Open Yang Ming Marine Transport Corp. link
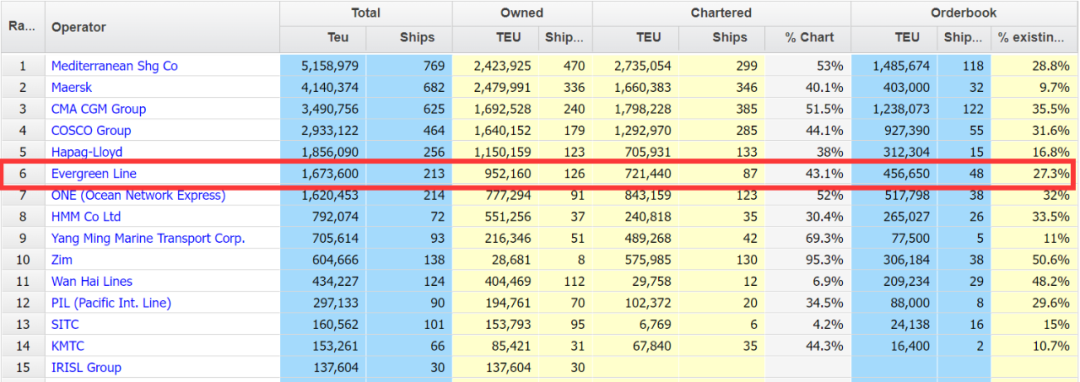The image size is (1080, 382). click(148, 238)
